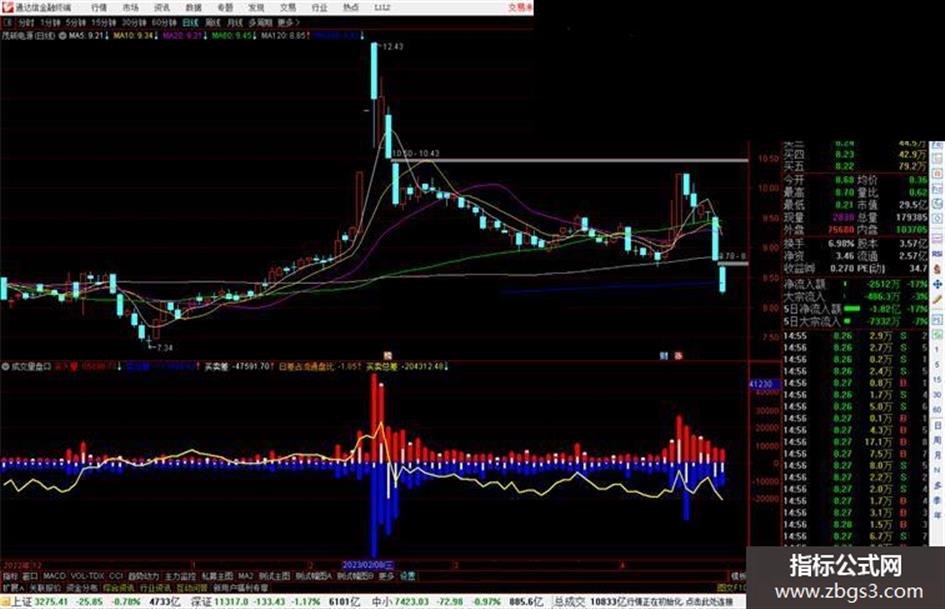
Task: Toggle 60-minute period in right sidebar
Action: (937, 410)
